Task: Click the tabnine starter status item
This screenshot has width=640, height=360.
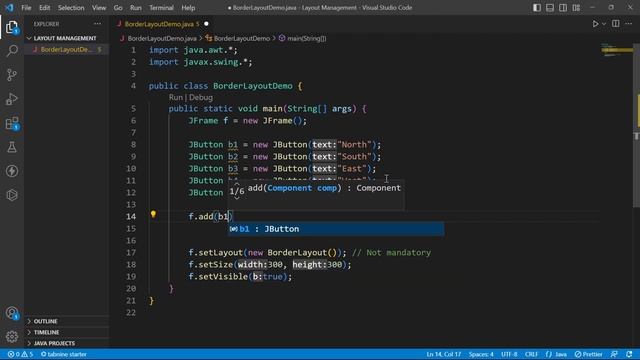Action: pos(64,354)
